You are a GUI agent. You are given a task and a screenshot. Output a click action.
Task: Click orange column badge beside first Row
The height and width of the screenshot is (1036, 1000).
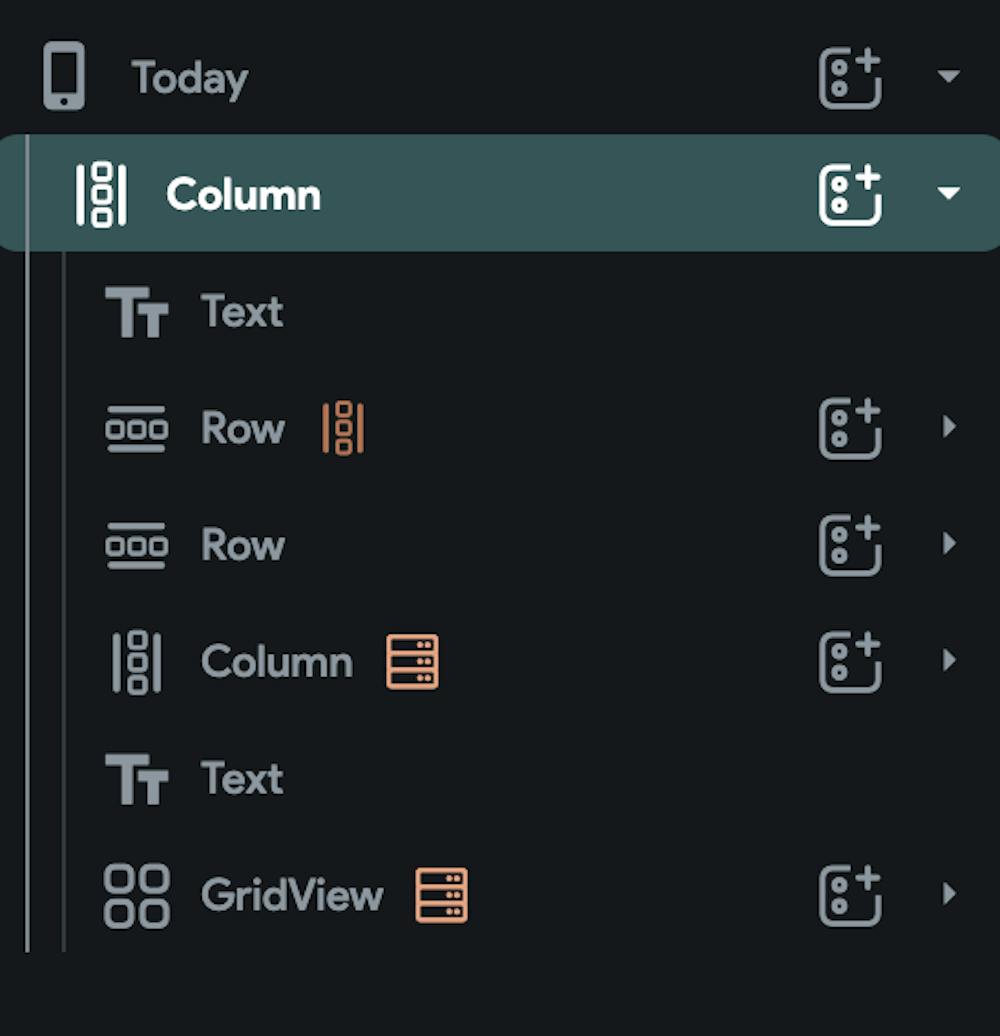point(343,428)
